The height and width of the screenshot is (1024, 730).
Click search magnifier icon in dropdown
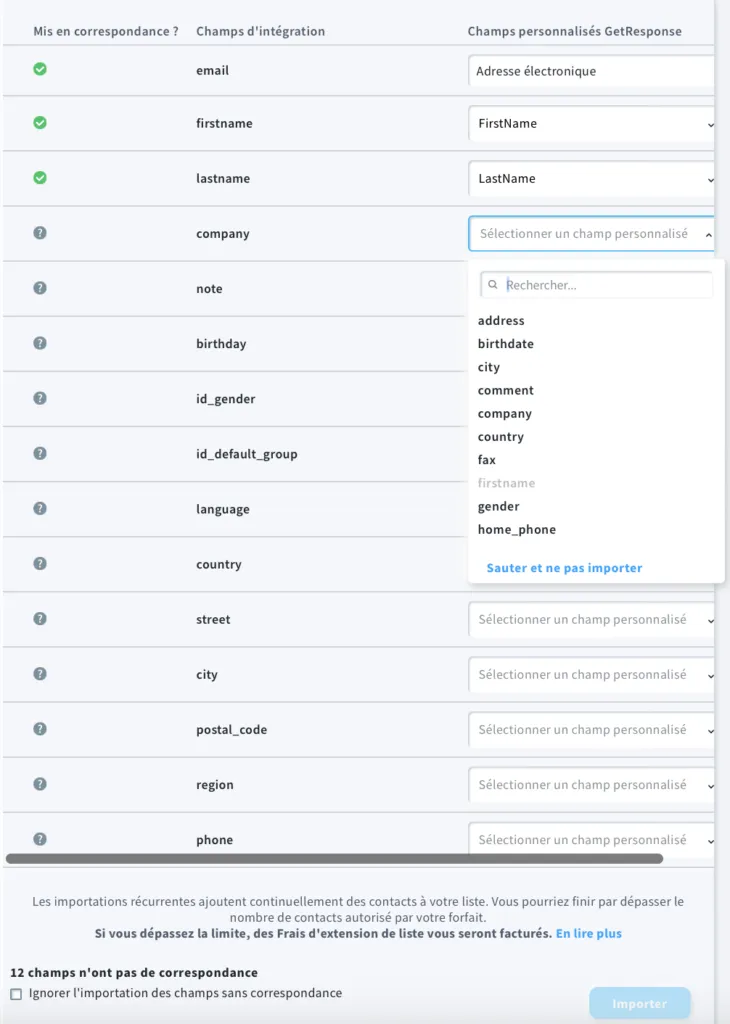[493, 285]
